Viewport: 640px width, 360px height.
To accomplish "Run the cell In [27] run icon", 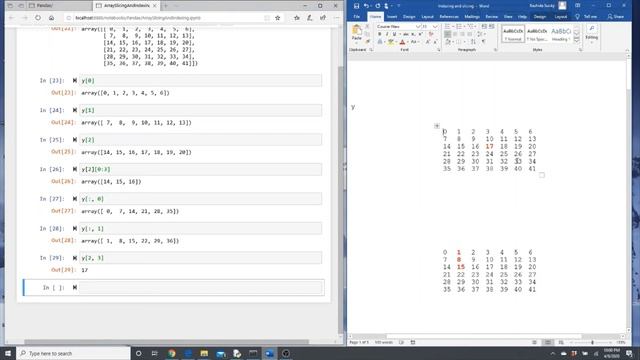I will point(75,199).
